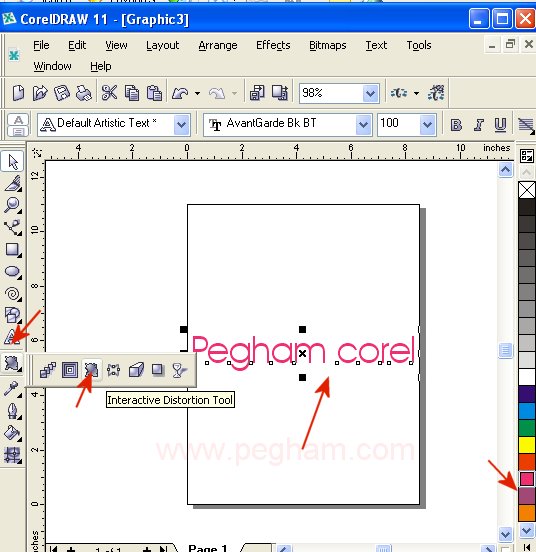Choose the Interactive Drop Shadow tool in flyout
This screenshot has height=552, width=536.
tap(158, 370)
